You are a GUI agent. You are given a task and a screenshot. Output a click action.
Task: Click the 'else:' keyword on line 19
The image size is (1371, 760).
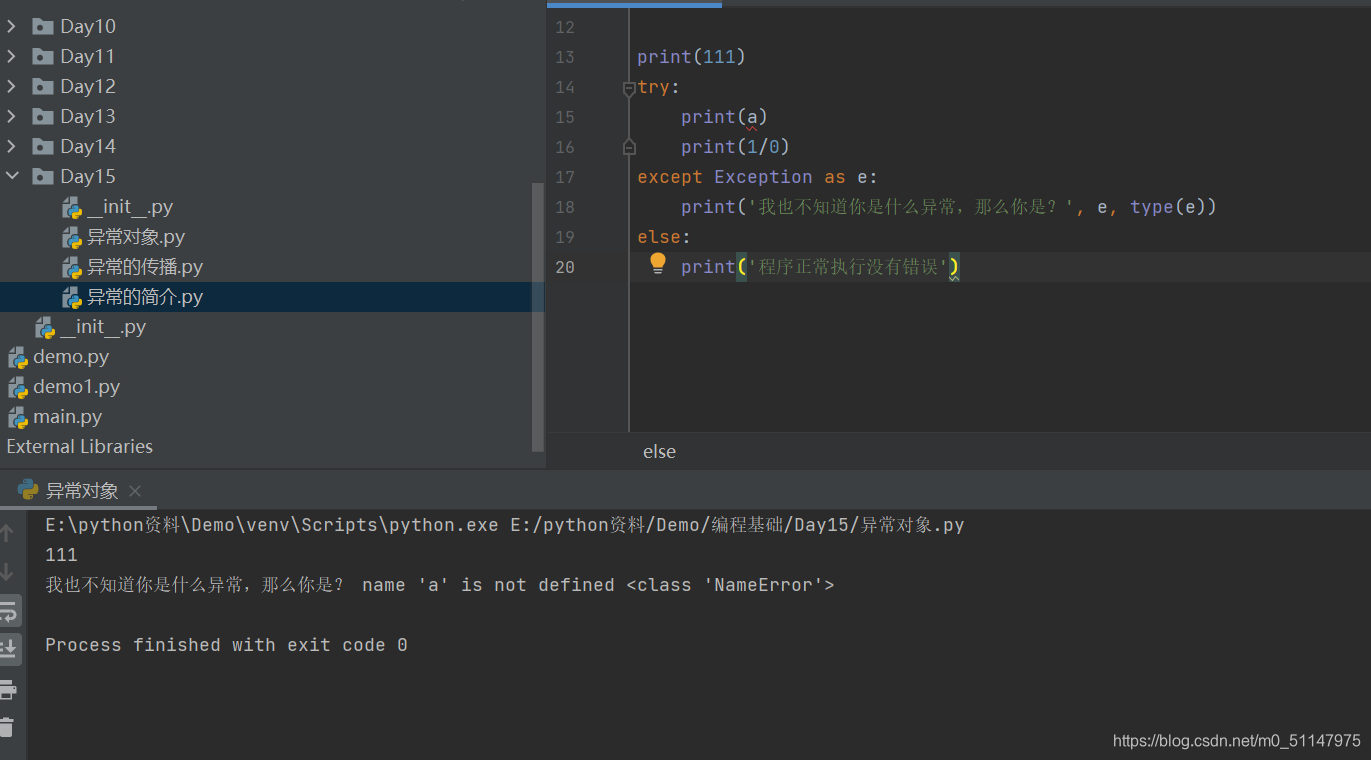[665, 237]
